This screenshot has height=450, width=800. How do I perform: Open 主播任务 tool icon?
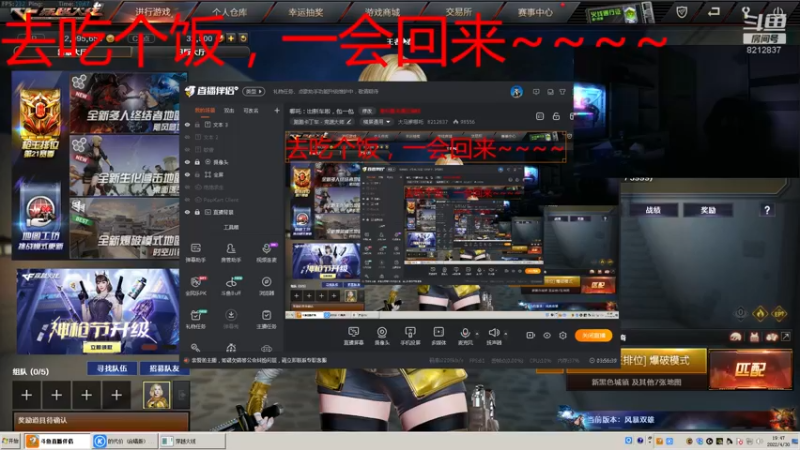(266, 319)
